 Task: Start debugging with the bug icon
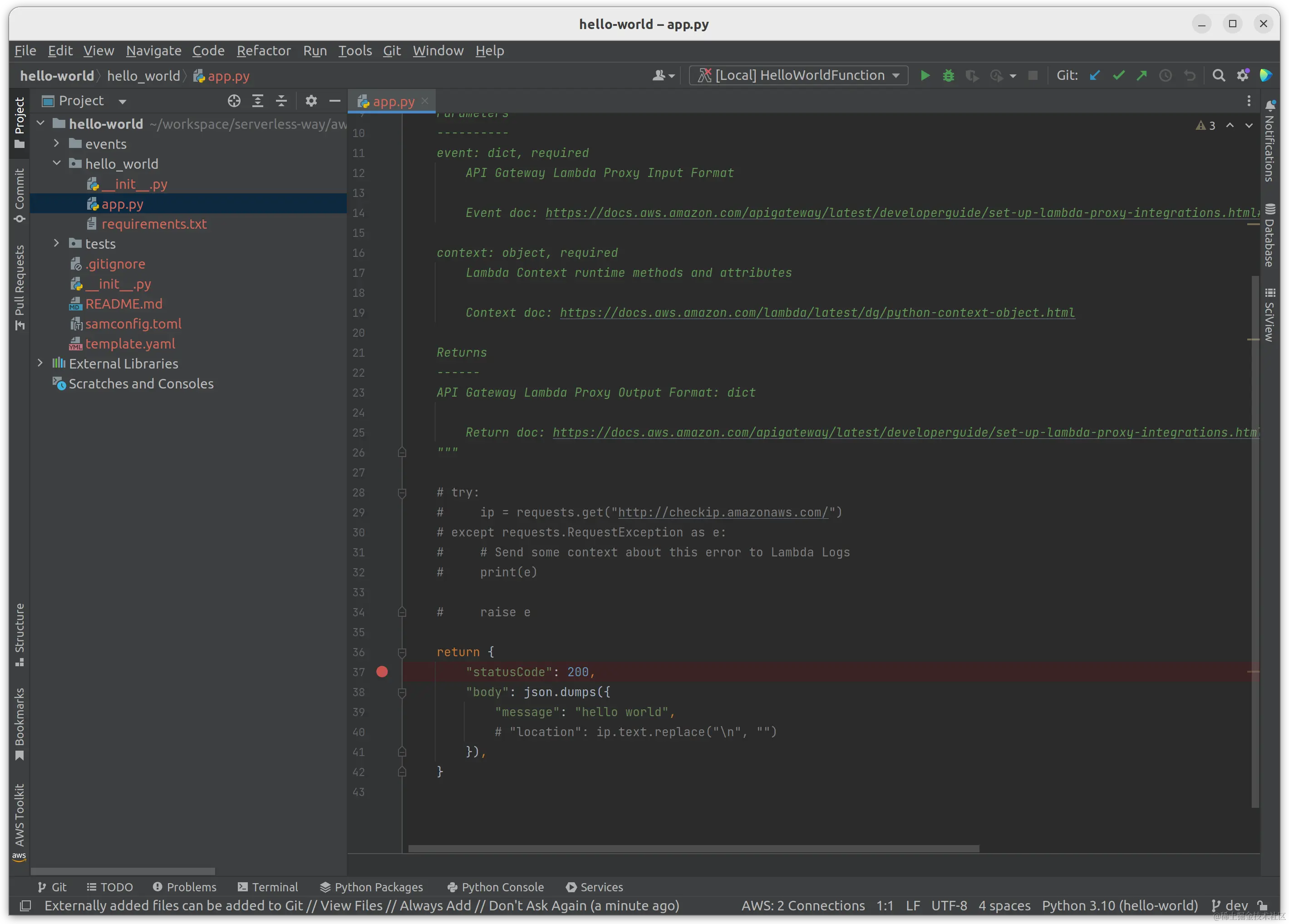[948, 76]
